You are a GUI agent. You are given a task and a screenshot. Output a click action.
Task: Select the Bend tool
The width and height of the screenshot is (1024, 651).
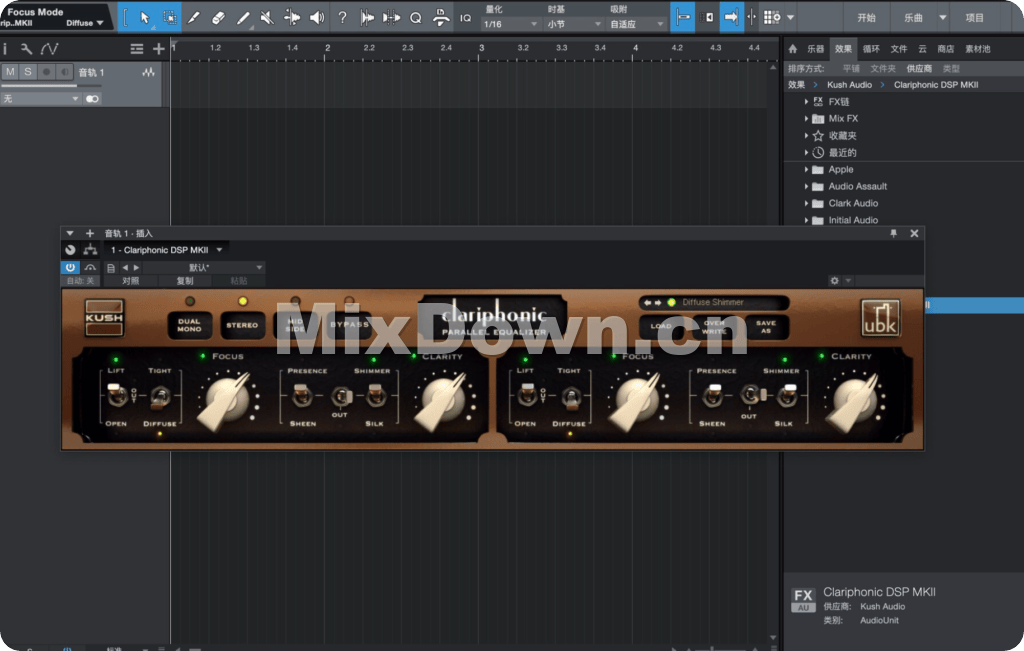[x=292, y=18]
